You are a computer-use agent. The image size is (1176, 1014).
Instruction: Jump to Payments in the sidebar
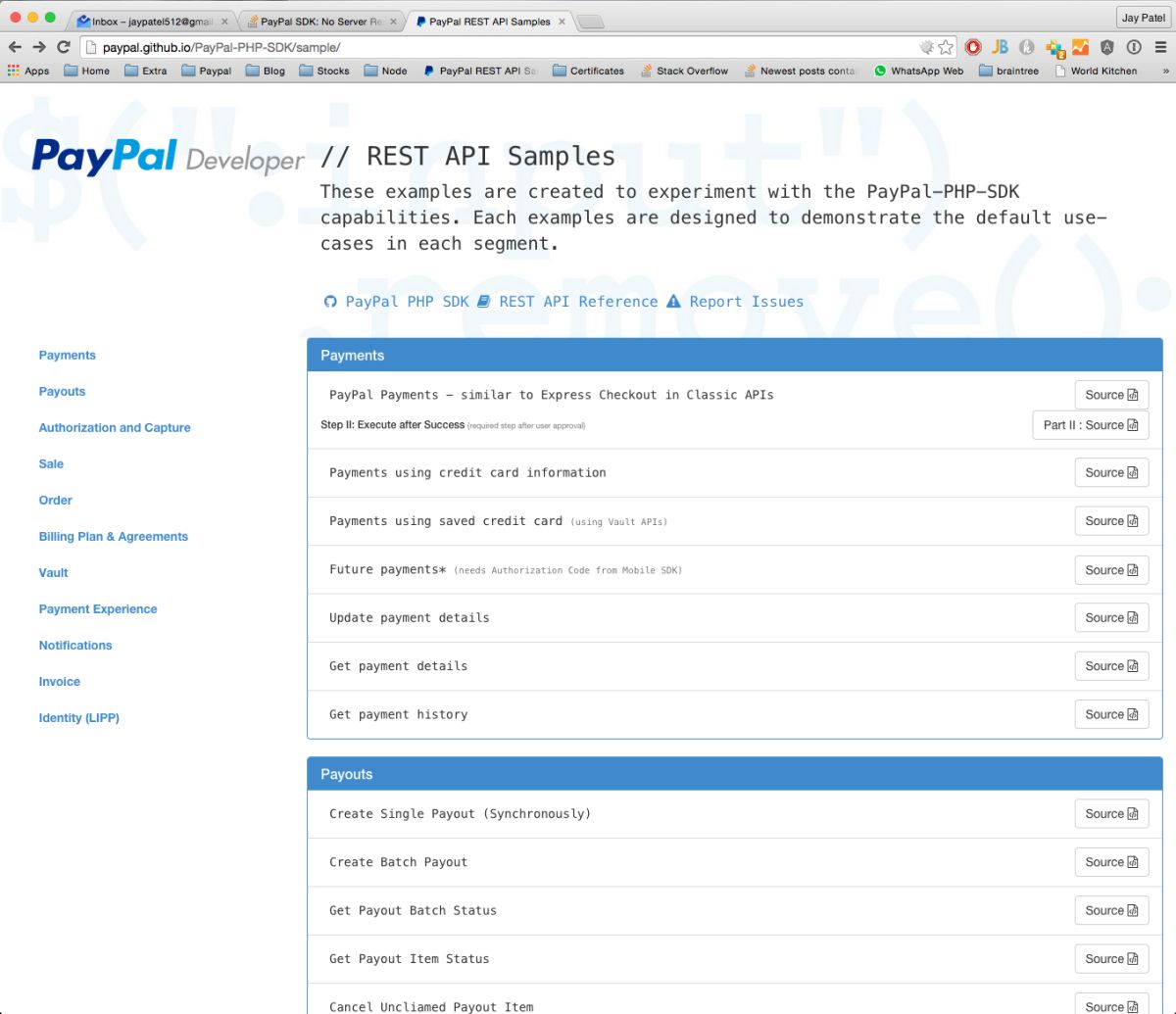coord(67,356)
